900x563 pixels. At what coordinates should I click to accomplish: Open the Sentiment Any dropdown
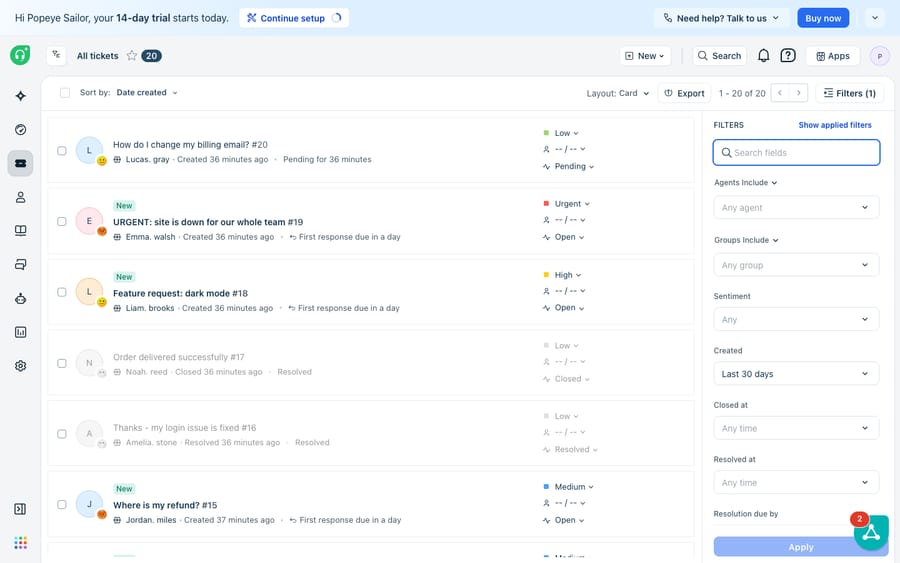click(x=796, y=319)
